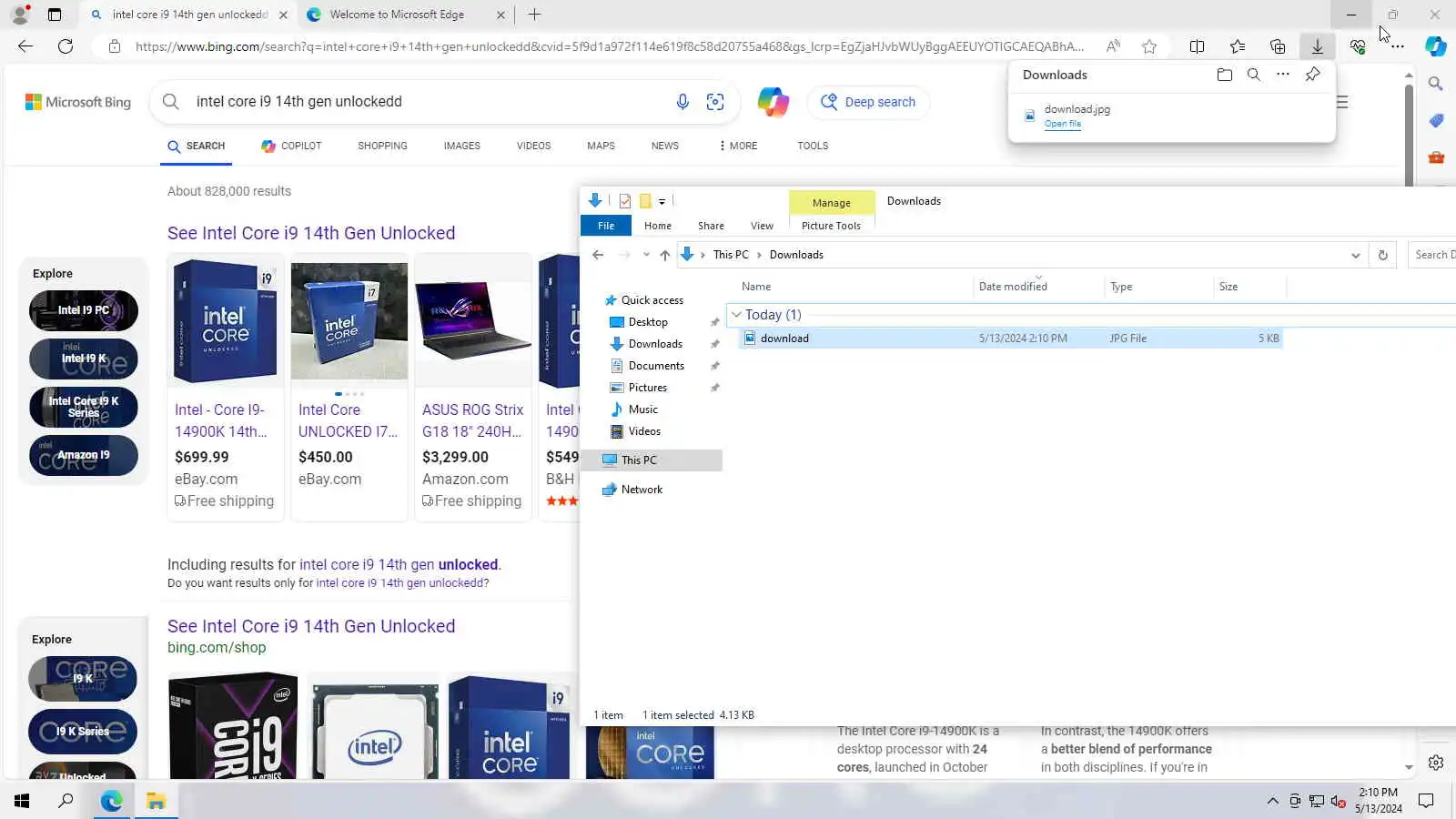Image resolution: width=1456 pixels, height=819 pixels.
Task: Click the Intel Core i9-14900K $699.99 product thumbnail
Action: [x=226, y=321]
